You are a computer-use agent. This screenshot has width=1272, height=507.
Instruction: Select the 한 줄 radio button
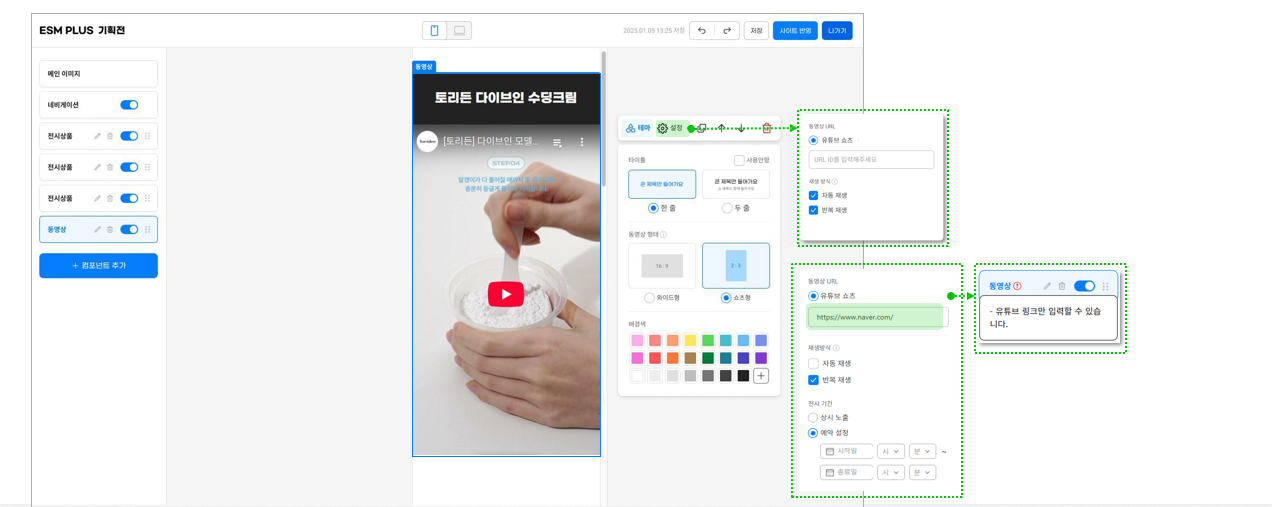point(653,208)
